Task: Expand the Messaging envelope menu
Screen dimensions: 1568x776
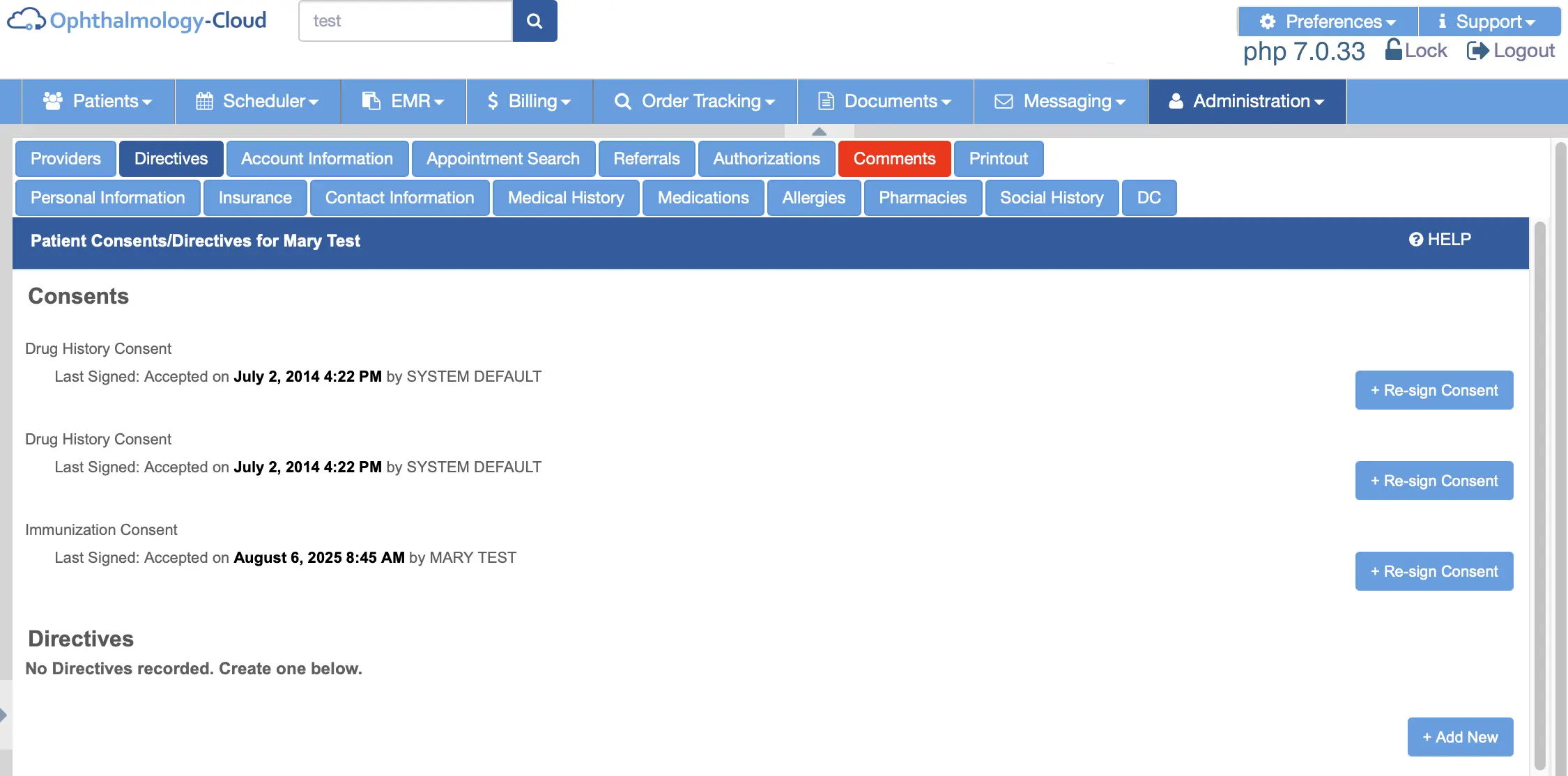Action: click(x=1060, y=101)
